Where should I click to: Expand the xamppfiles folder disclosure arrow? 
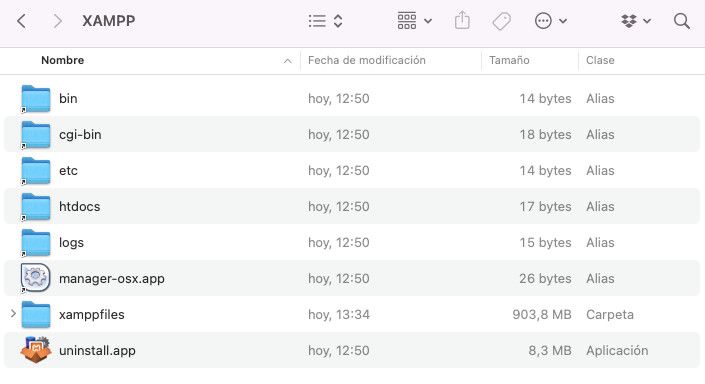pyautogui.click(x=13, y=313)
